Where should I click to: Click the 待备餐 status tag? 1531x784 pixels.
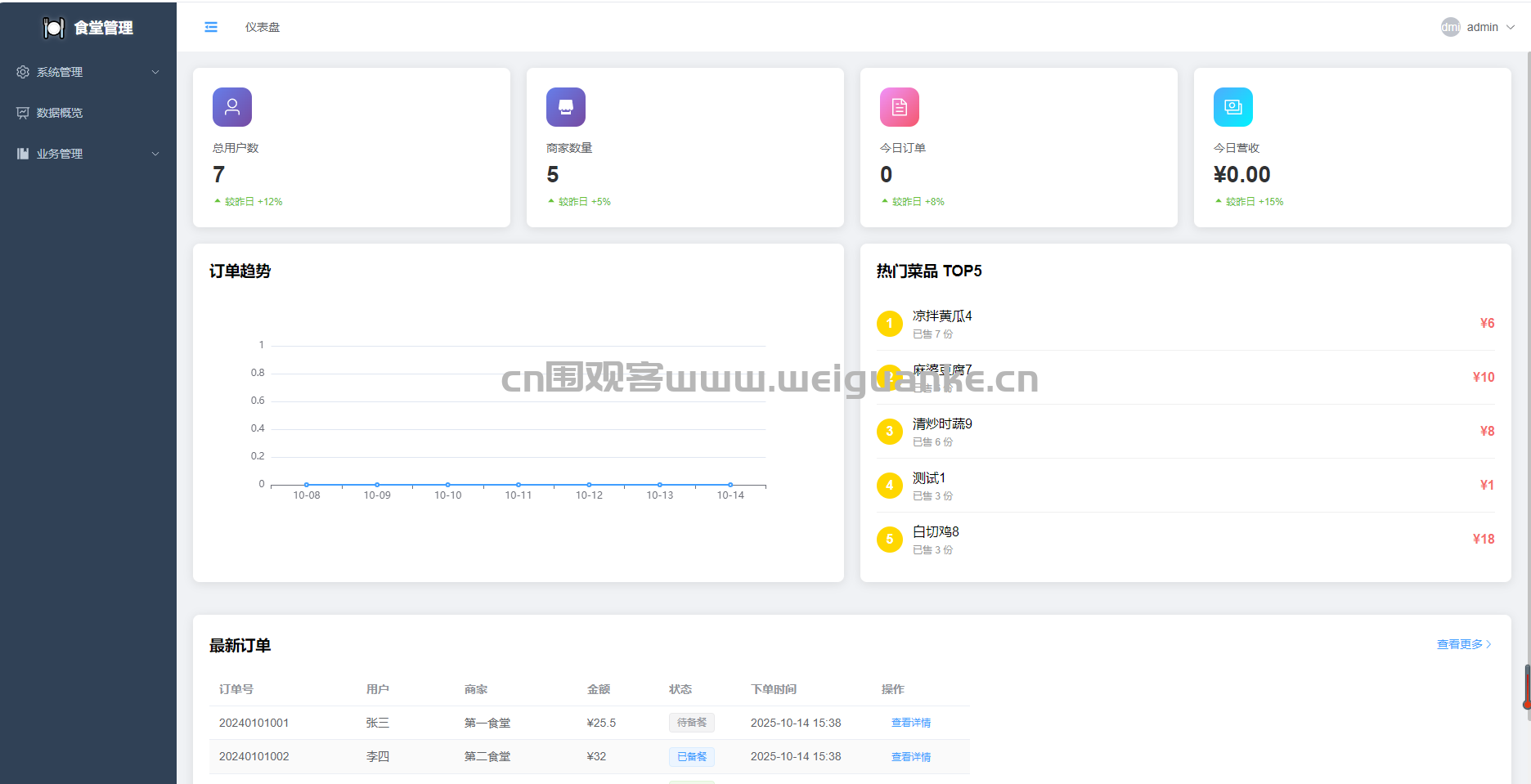coord(692,723)
